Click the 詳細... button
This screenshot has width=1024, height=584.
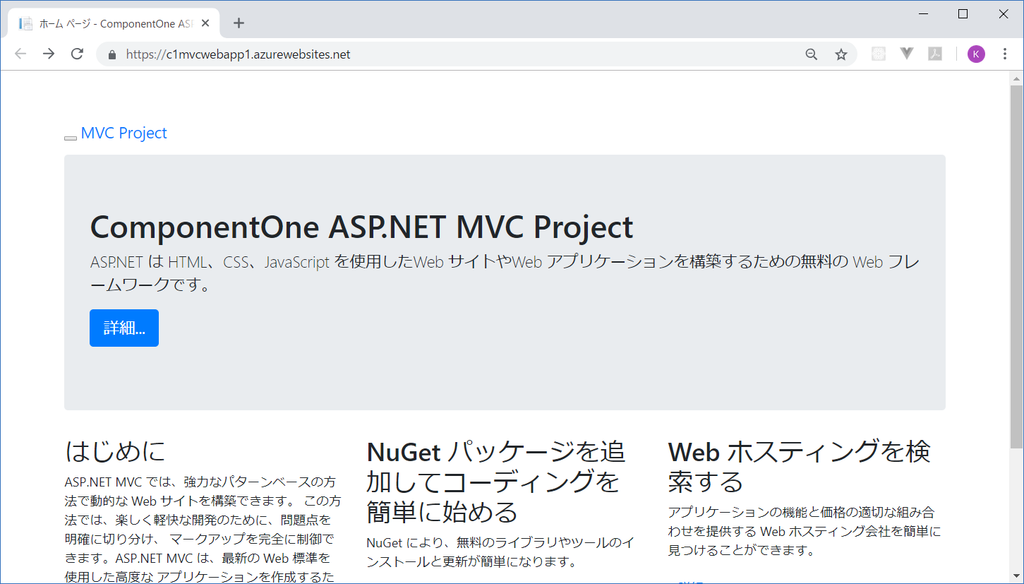(x=124, y=328)
